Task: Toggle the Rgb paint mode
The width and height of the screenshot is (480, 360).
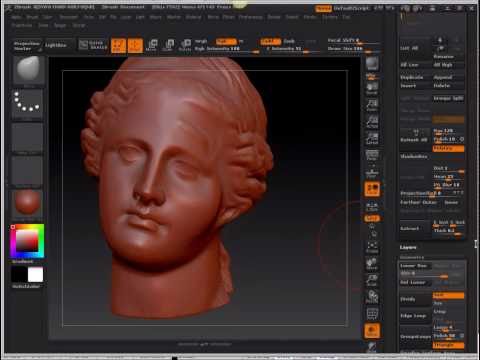Action: (226, 41)
